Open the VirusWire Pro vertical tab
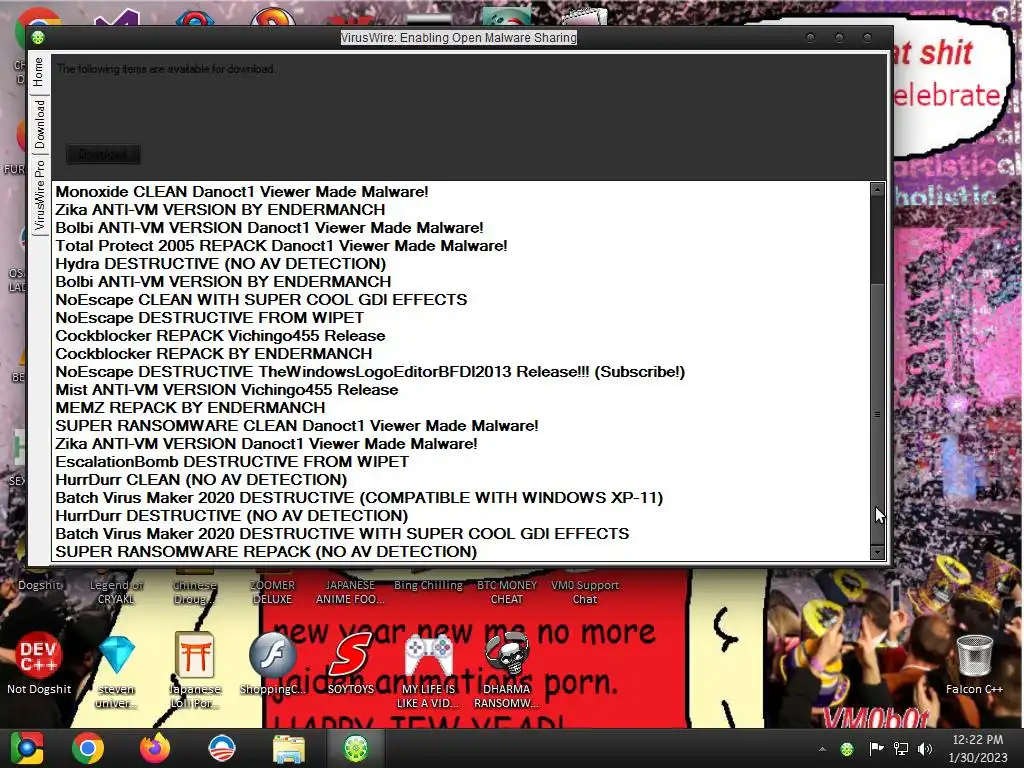The height and width of the screenshot is (768, 1024). click(39, 195)
